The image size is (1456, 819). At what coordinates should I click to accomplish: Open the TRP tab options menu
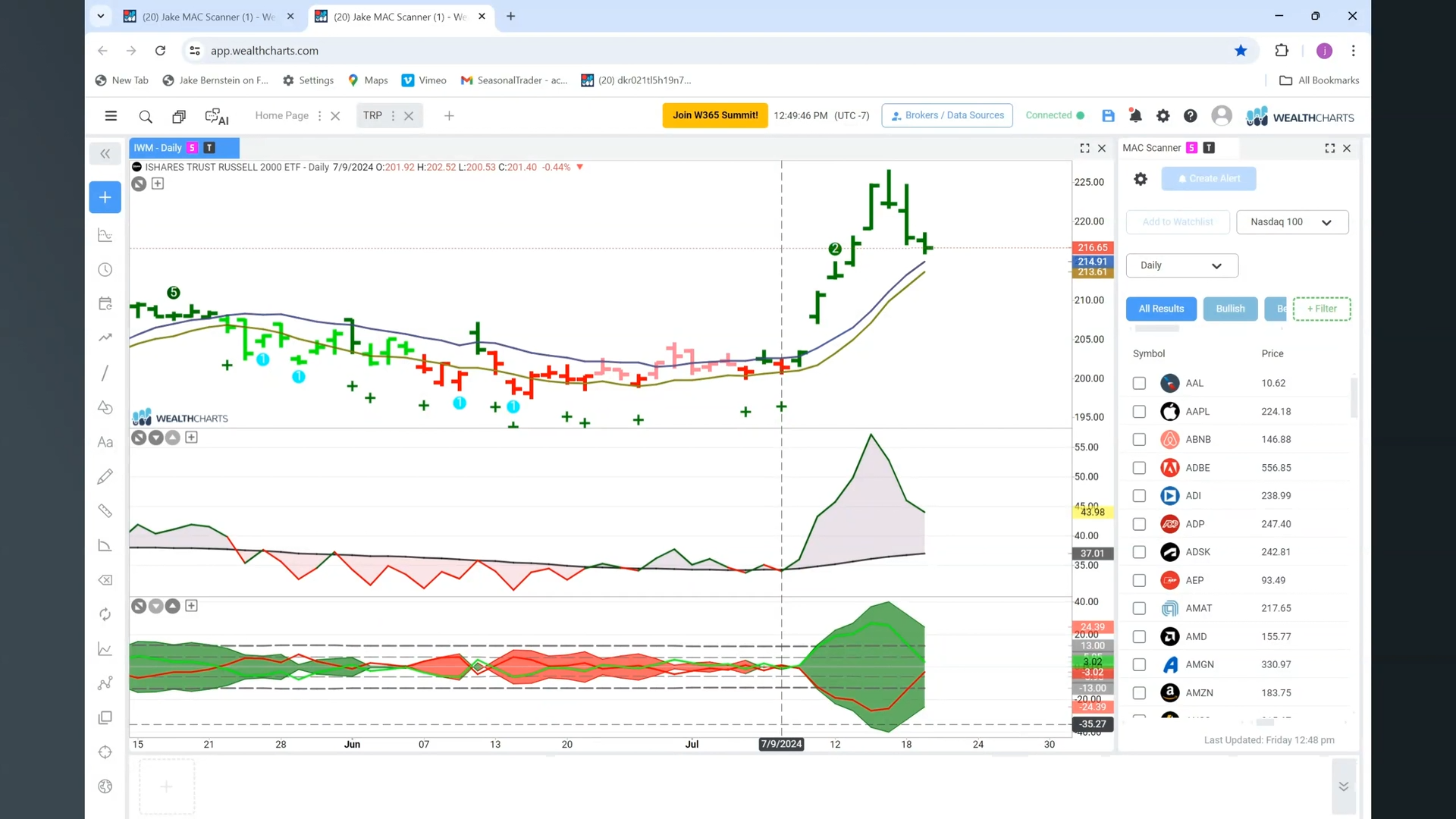click(x=393, y=116)
